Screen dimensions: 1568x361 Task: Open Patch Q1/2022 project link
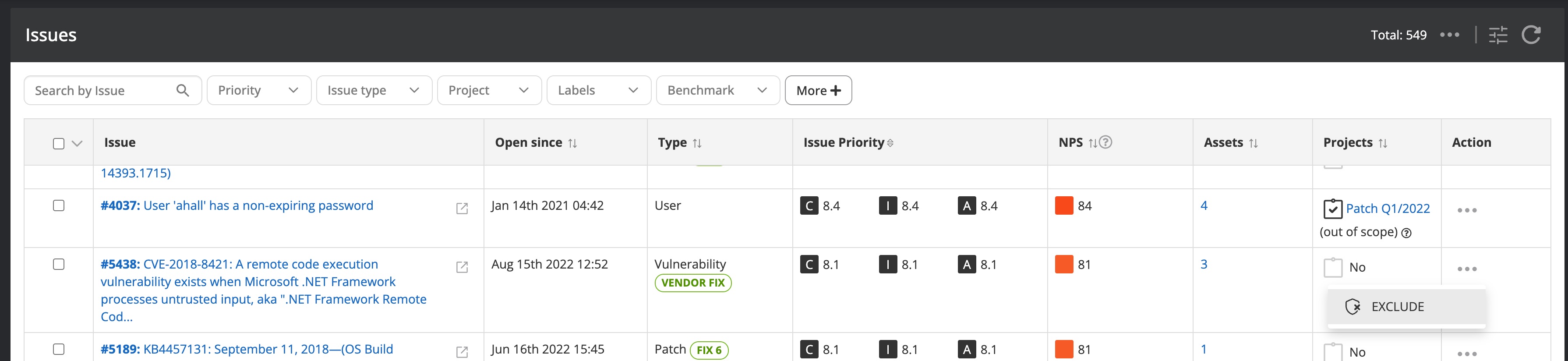(1387, 208)
